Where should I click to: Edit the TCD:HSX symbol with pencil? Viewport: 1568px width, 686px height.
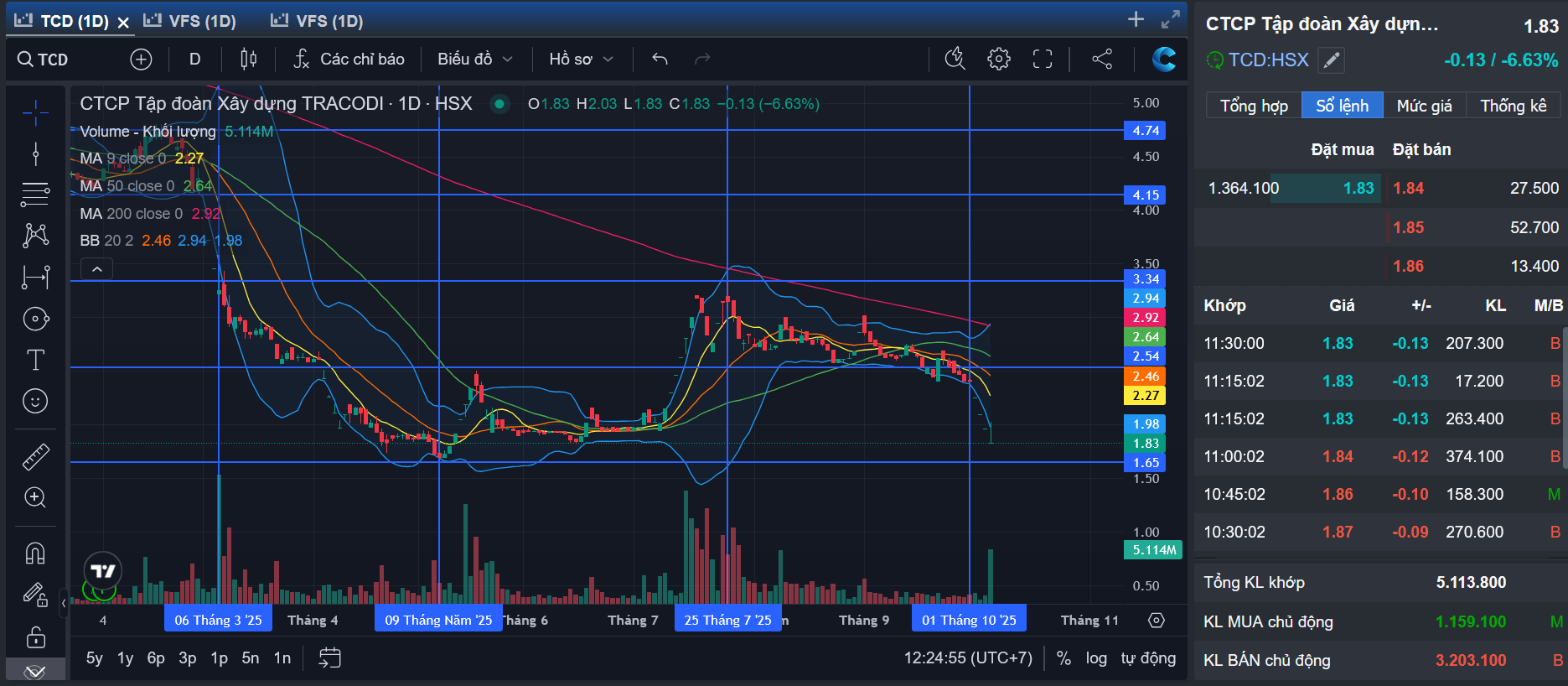click(1331, 60)
